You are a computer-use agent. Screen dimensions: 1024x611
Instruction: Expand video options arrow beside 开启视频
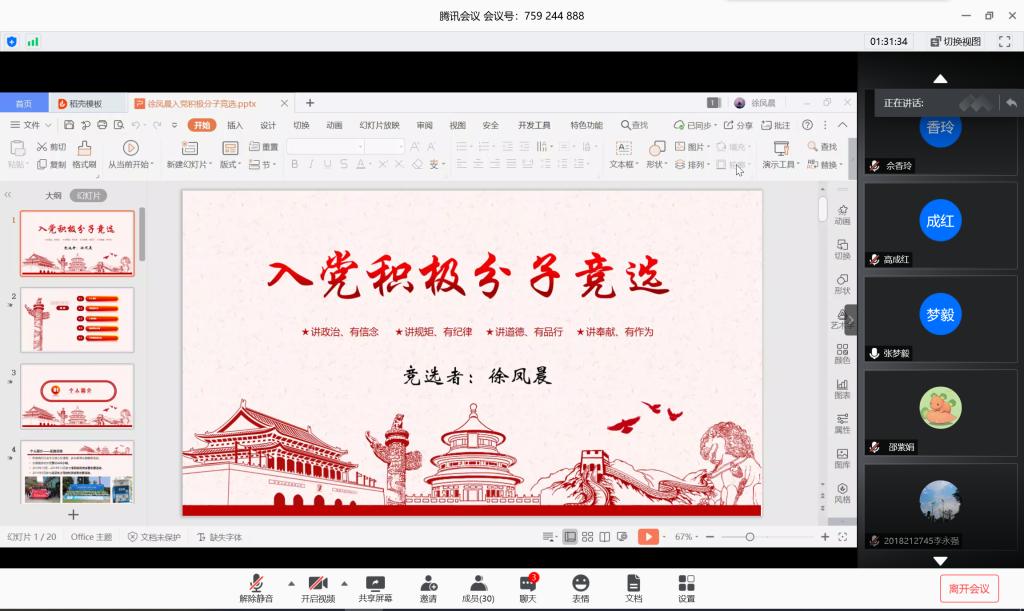344,582
